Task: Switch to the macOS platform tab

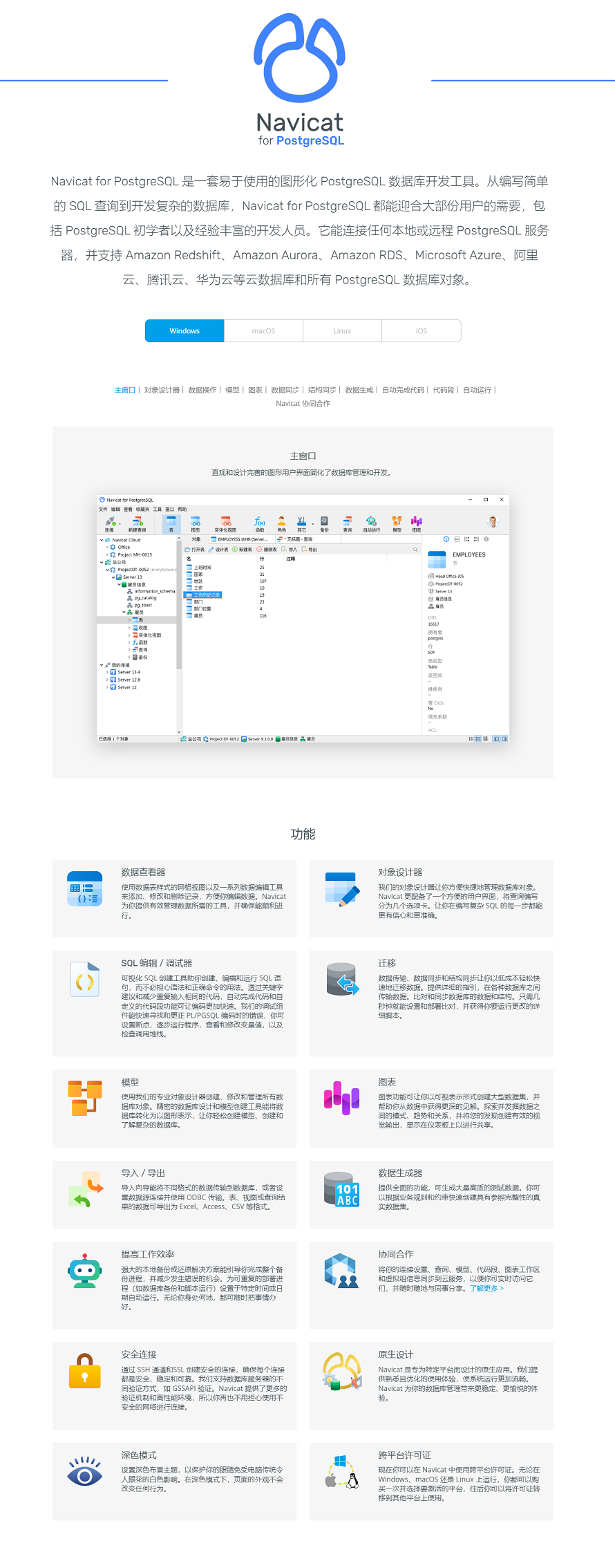Action: pos(263,331)
